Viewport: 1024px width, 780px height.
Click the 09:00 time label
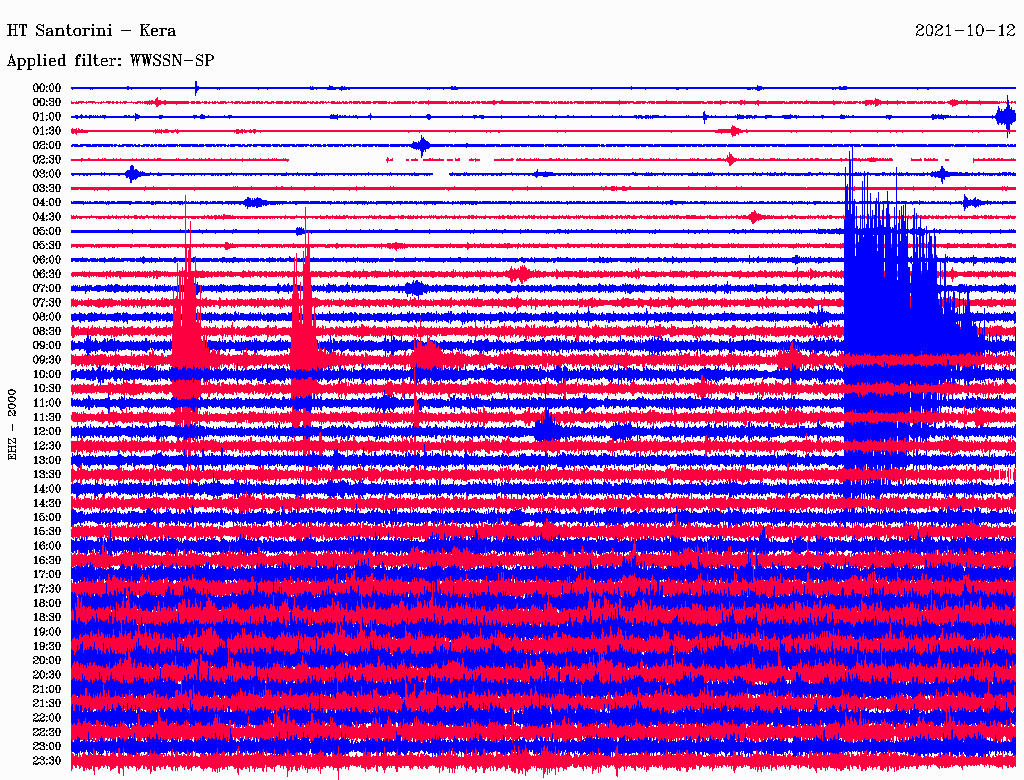(47, 346)
